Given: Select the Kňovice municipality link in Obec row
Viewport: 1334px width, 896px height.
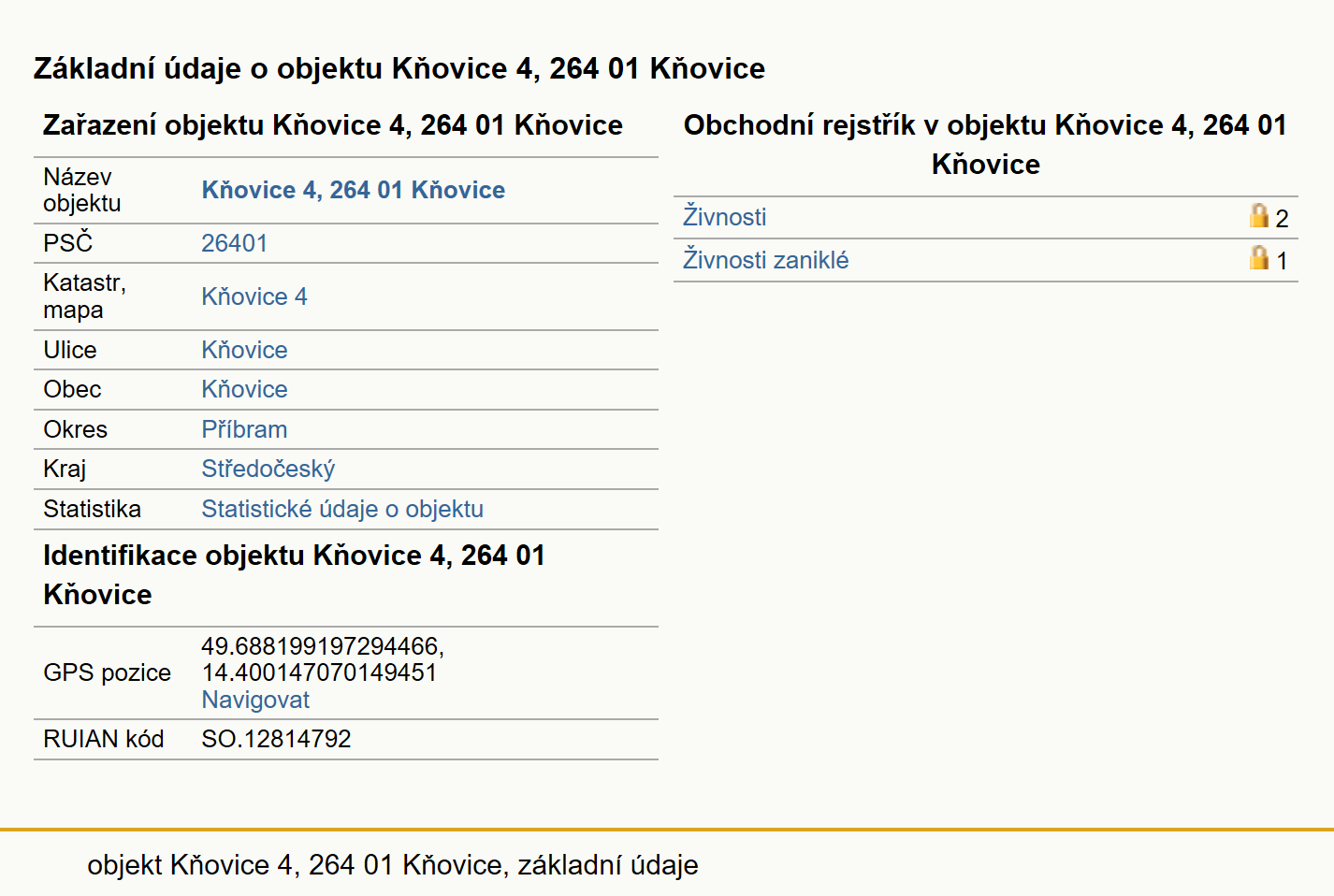Looking at the screenshot, I should 244,389.
